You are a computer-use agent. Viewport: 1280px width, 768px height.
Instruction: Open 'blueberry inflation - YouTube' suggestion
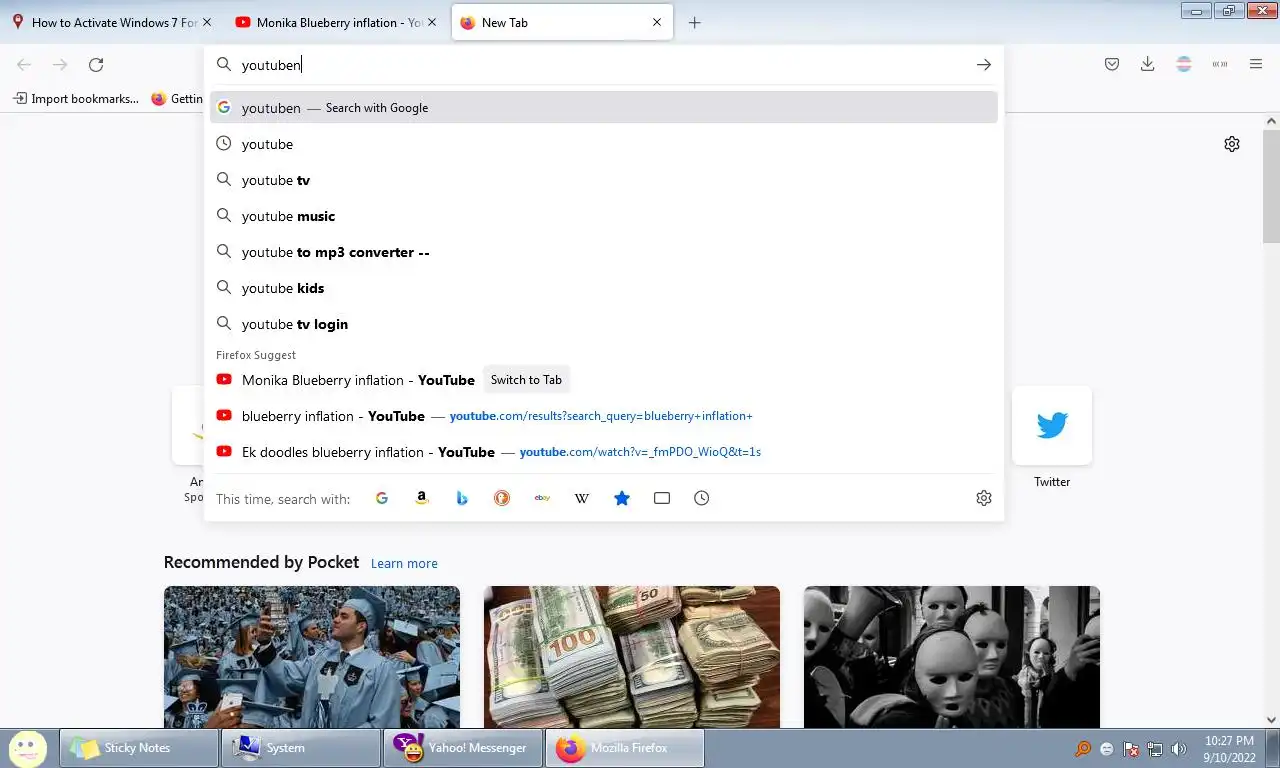[604, 416]
